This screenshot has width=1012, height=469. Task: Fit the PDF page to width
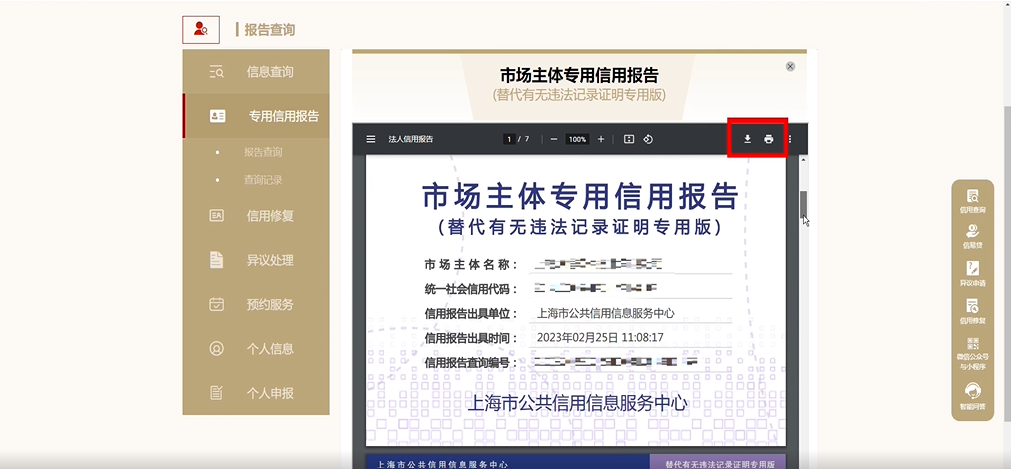pyautogui.click(x=629, y=139)
